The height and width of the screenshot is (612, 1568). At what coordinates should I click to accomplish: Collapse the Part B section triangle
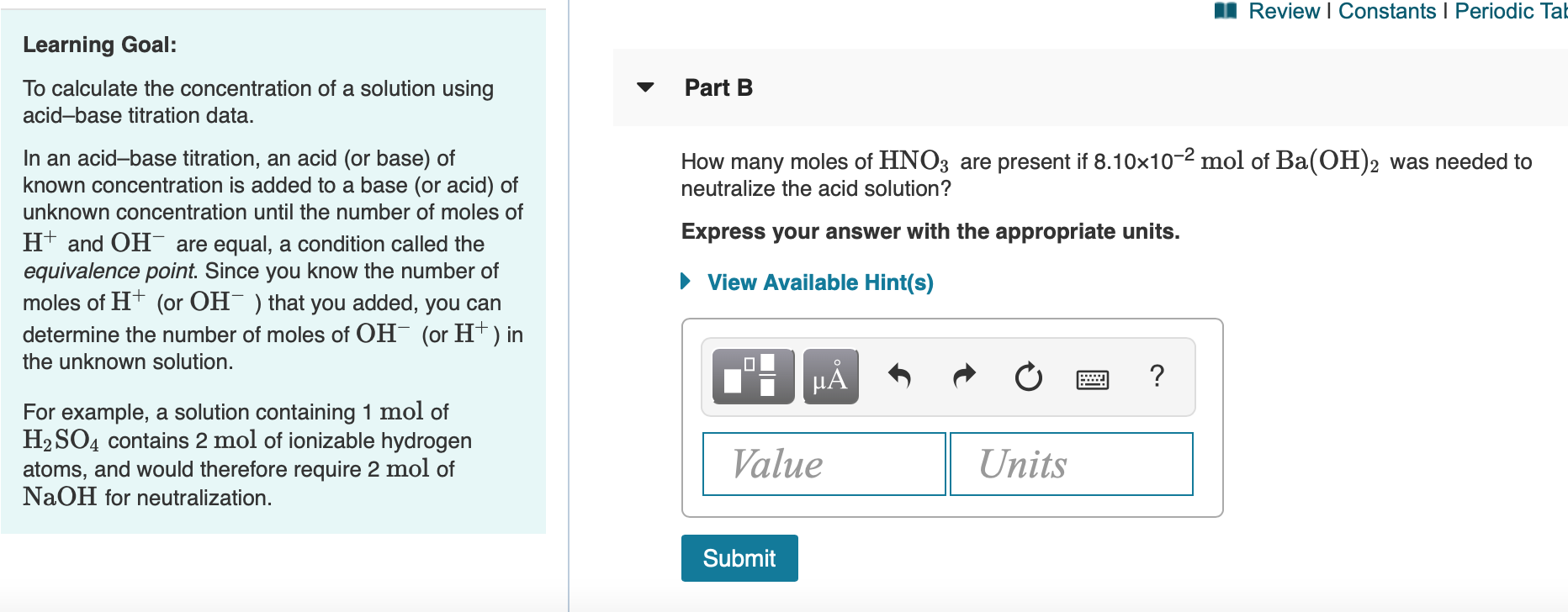[x=644, y=87]
